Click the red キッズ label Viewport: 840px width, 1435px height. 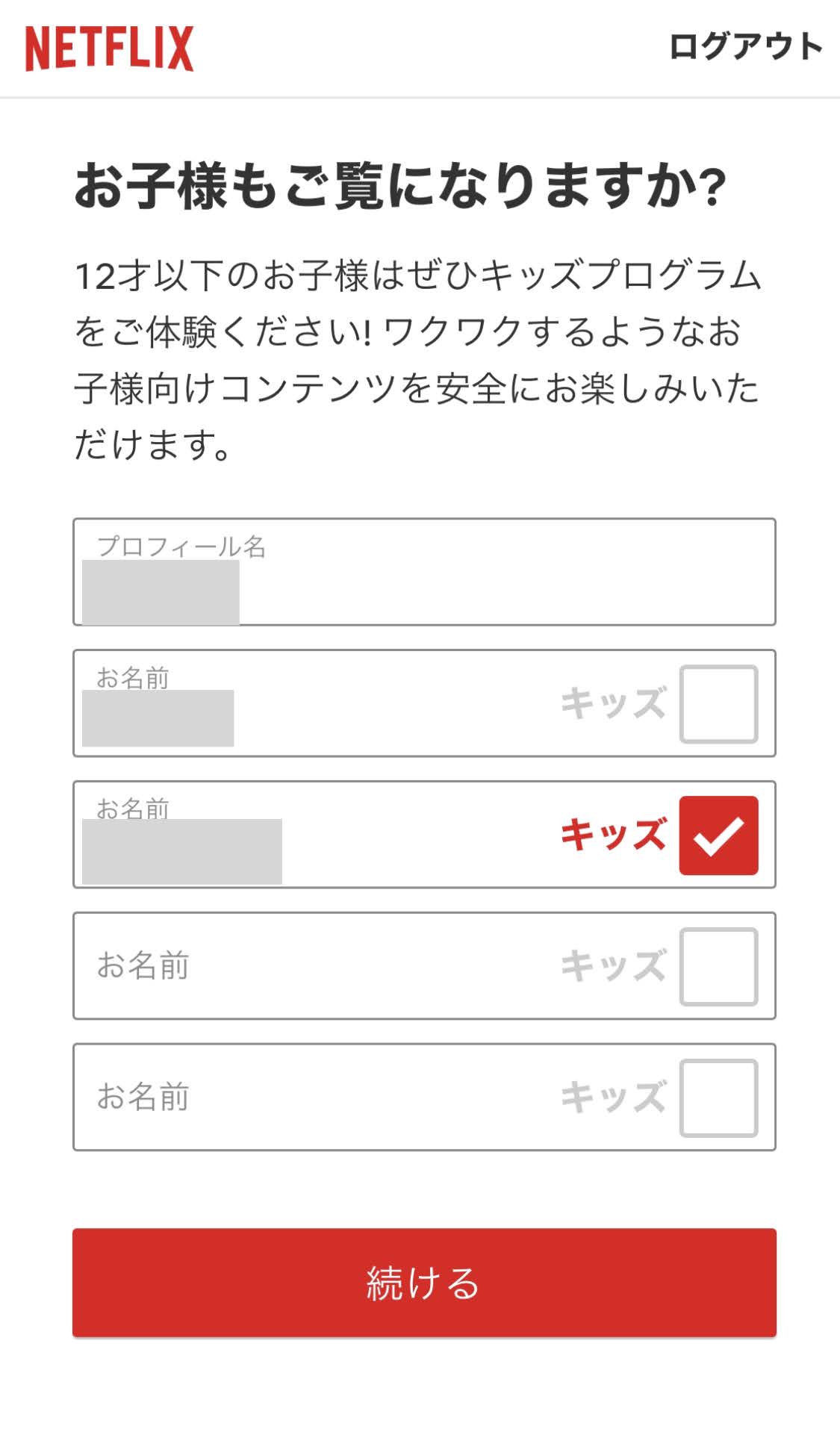(613, 835)
